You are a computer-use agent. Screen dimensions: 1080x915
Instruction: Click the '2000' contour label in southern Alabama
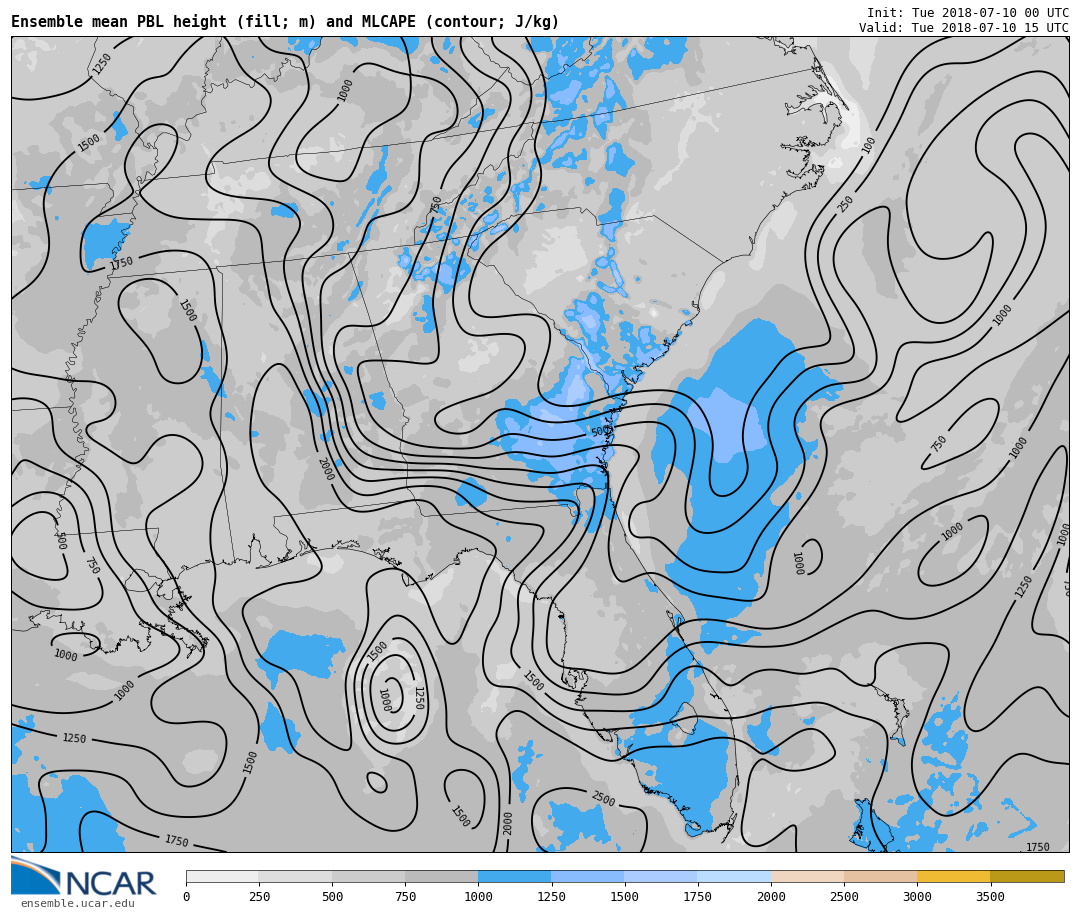point(326,469)
